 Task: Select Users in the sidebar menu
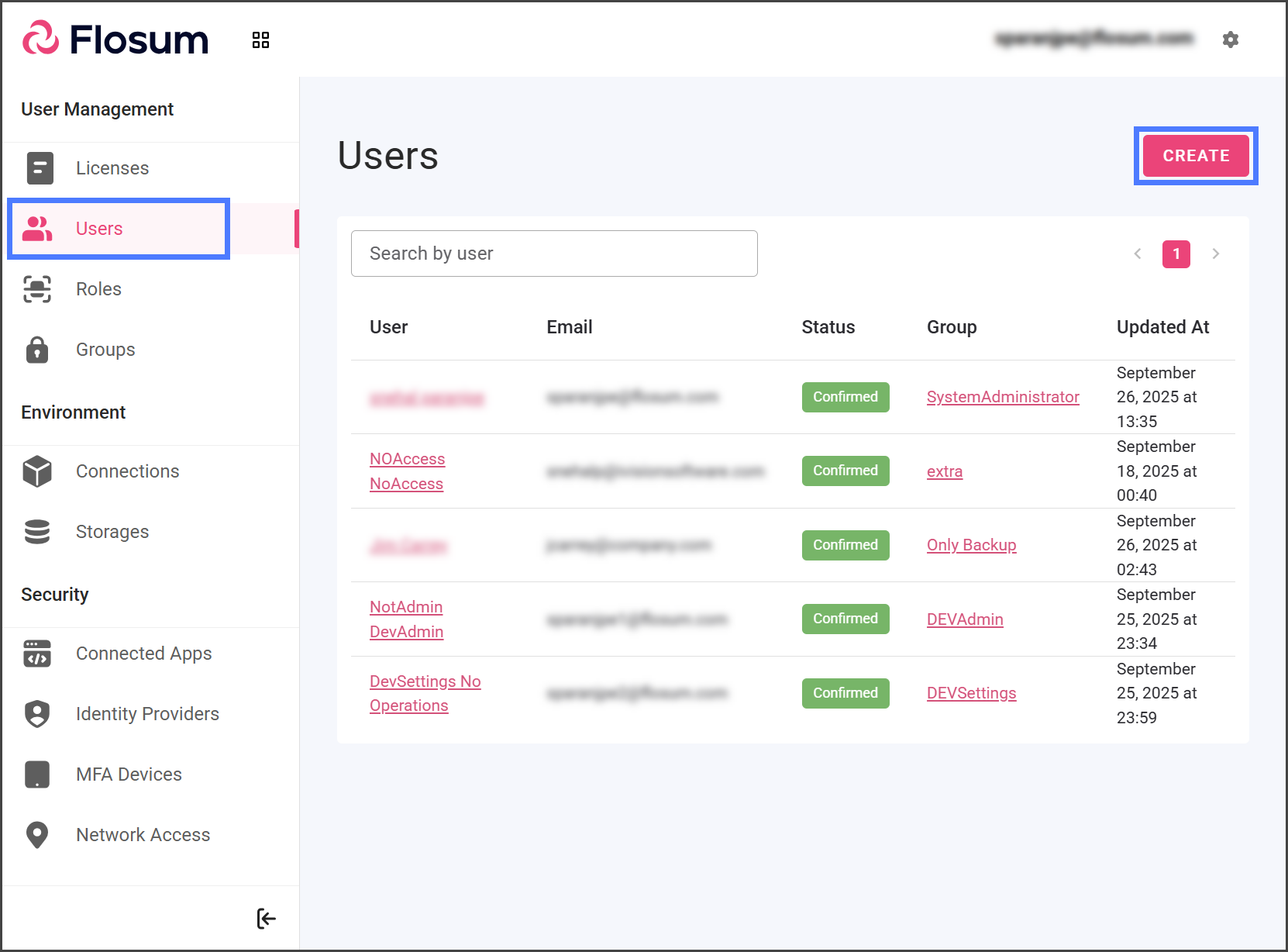point(99,229)
